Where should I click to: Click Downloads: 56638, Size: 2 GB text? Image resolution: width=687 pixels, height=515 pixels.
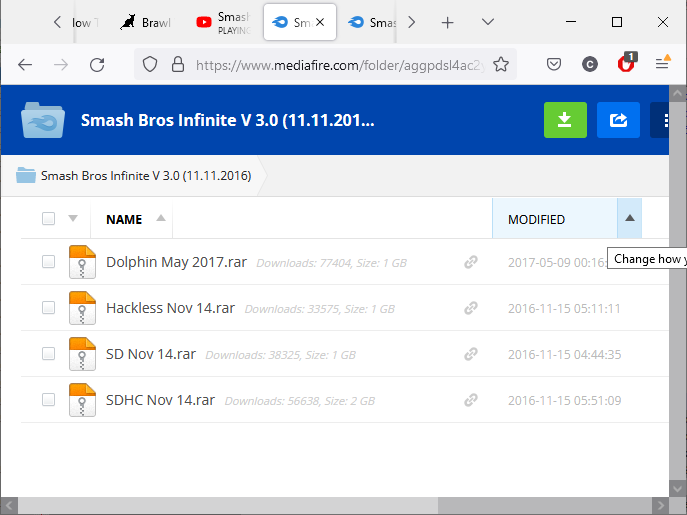[x=300, y=401]
